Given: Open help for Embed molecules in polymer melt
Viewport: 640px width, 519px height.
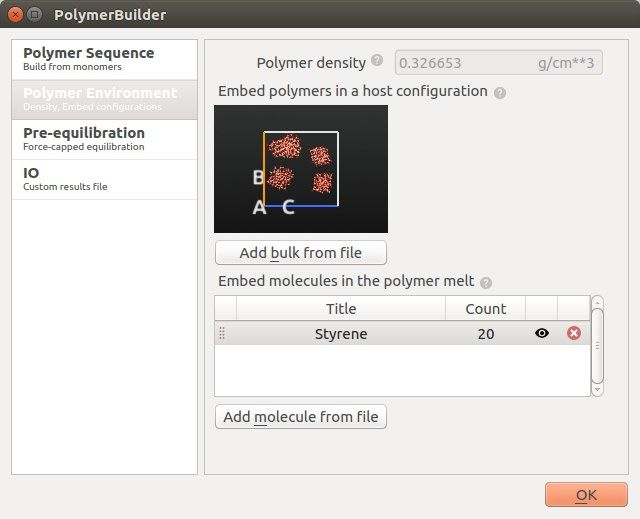Looking at the screenshot, I should pyautogui.click(x=486, y=283).
